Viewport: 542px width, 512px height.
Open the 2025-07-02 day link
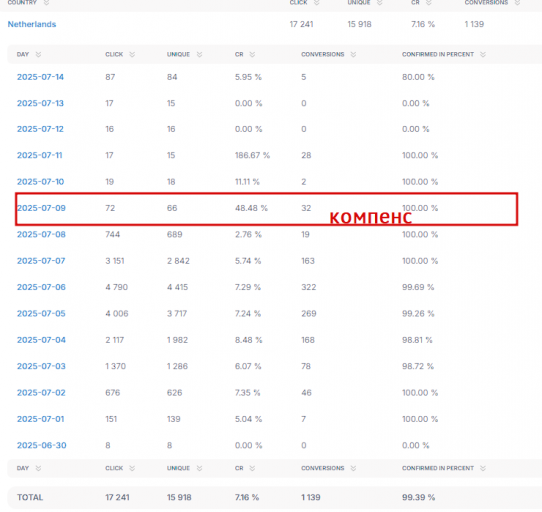click(41, 393)
